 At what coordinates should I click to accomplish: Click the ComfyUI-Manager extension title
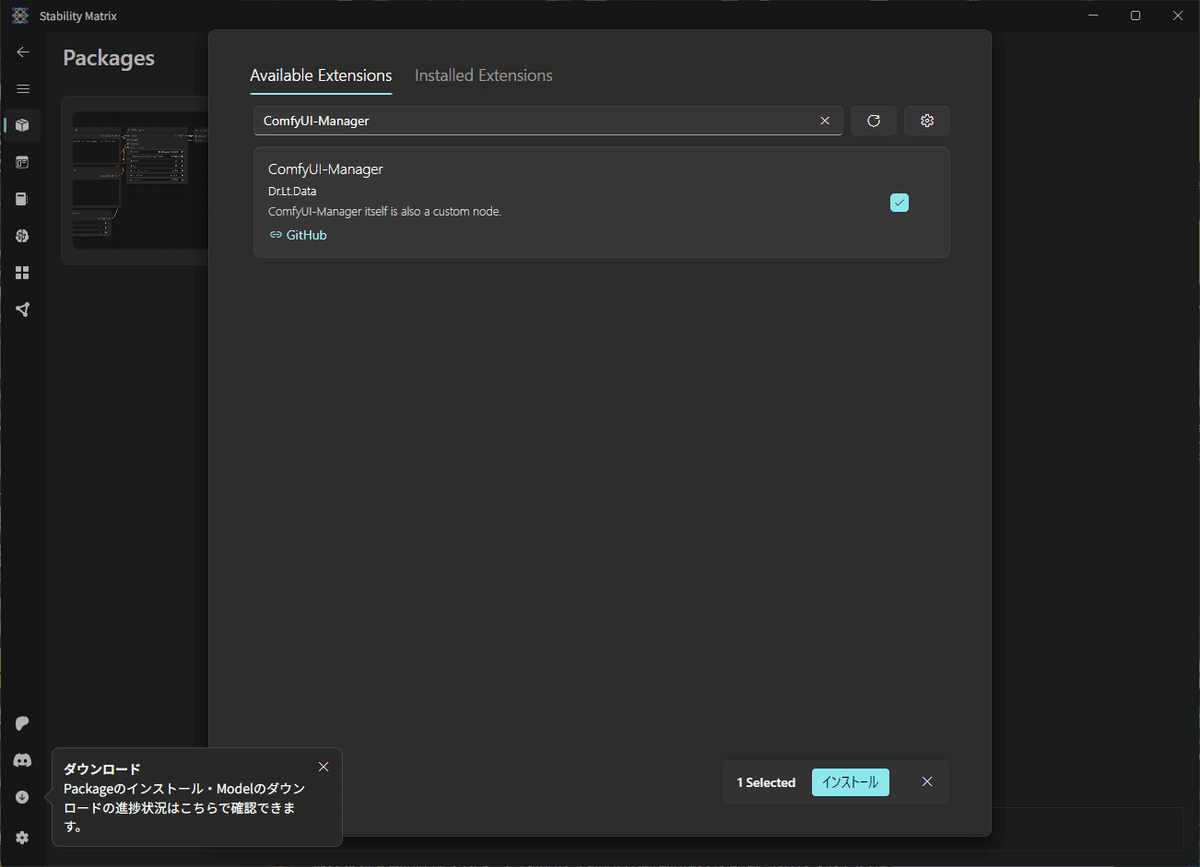coord(326,169)
